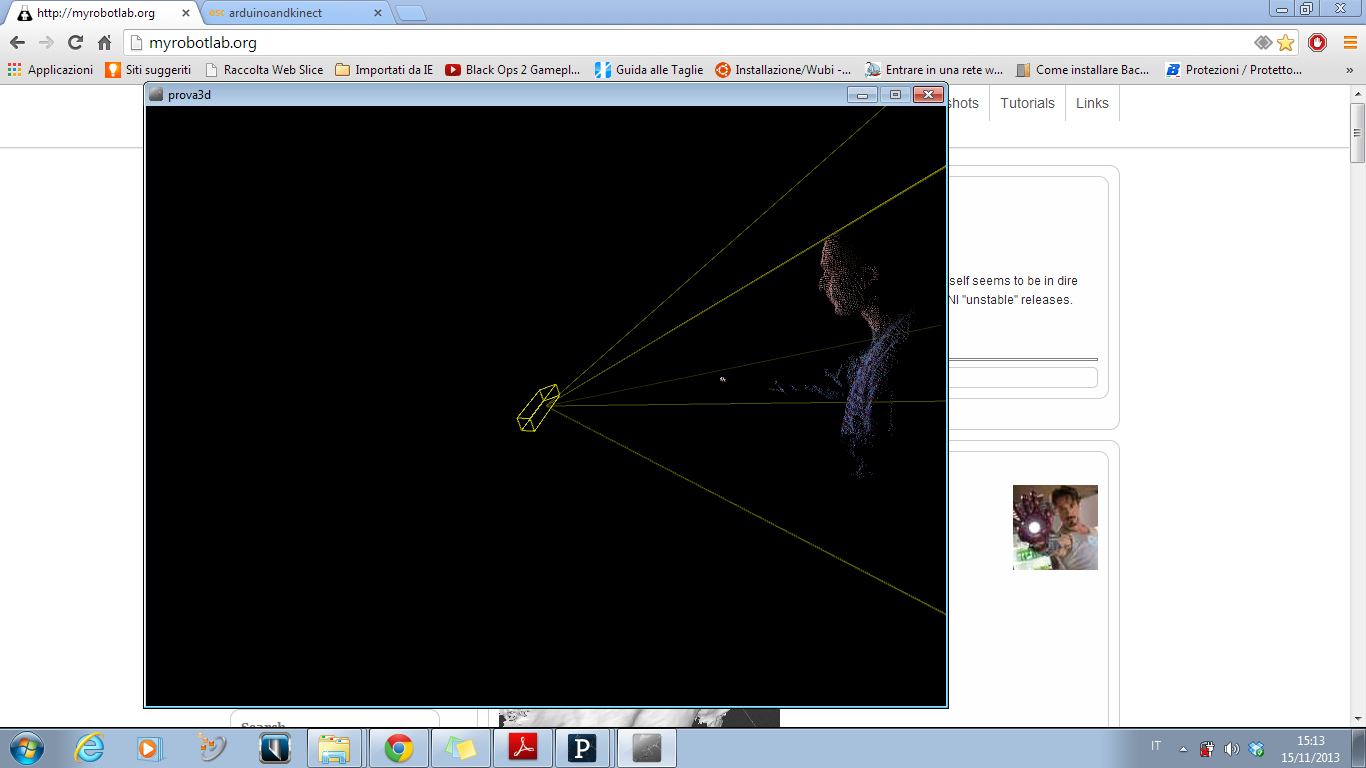Switch to Chrome in the taskbar
The image size is (1366, 768).
click(x=399, y=748)
